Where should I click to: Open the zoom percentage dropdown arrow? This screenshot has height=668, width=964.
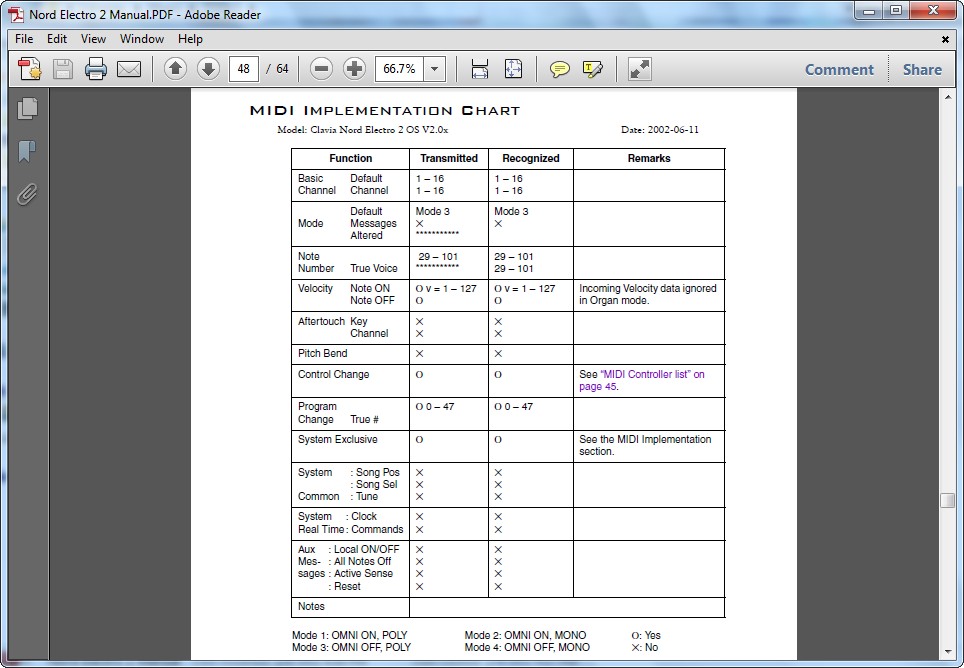(435, 69)
